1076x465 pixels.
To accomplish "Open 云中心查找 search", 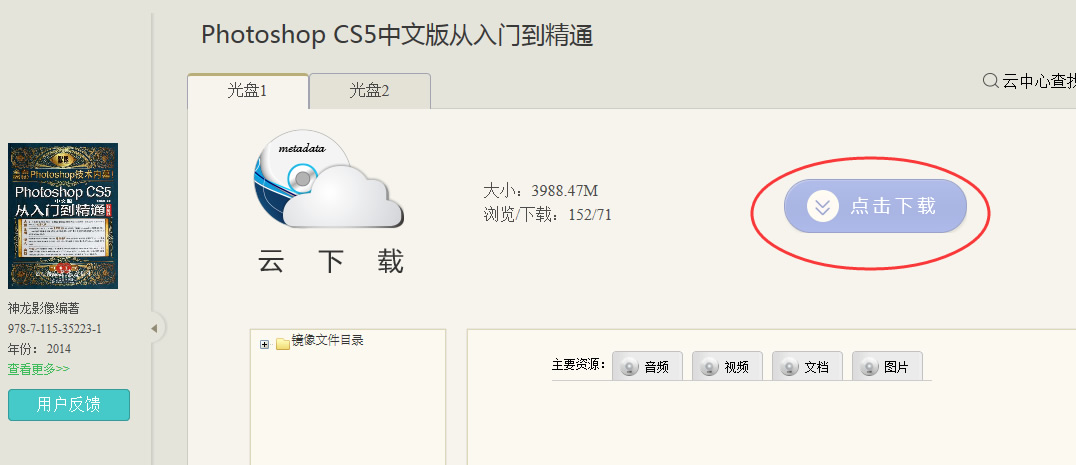I will click(1029, 82).
